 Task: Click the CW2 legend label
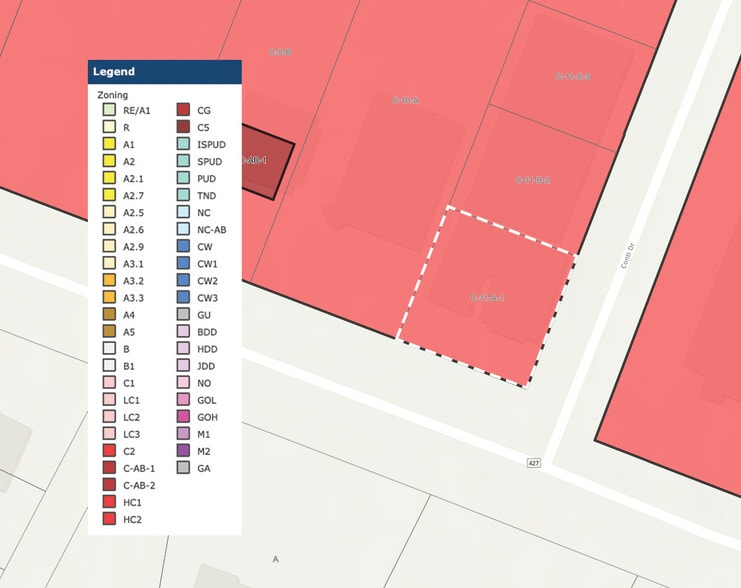point(207,281)
